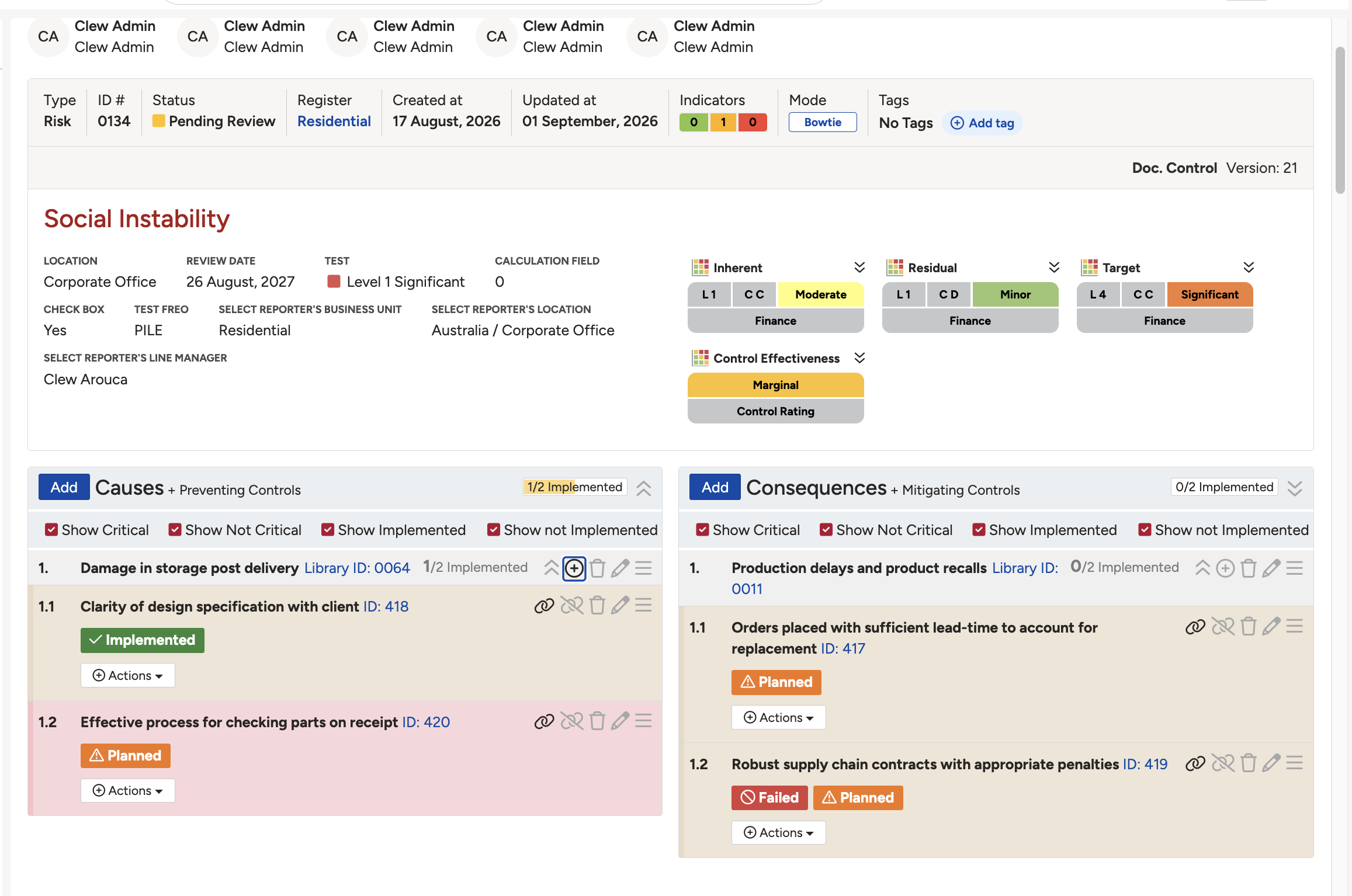Delete control ID 417
The image size is (1352, 896).
[1248, 627]
